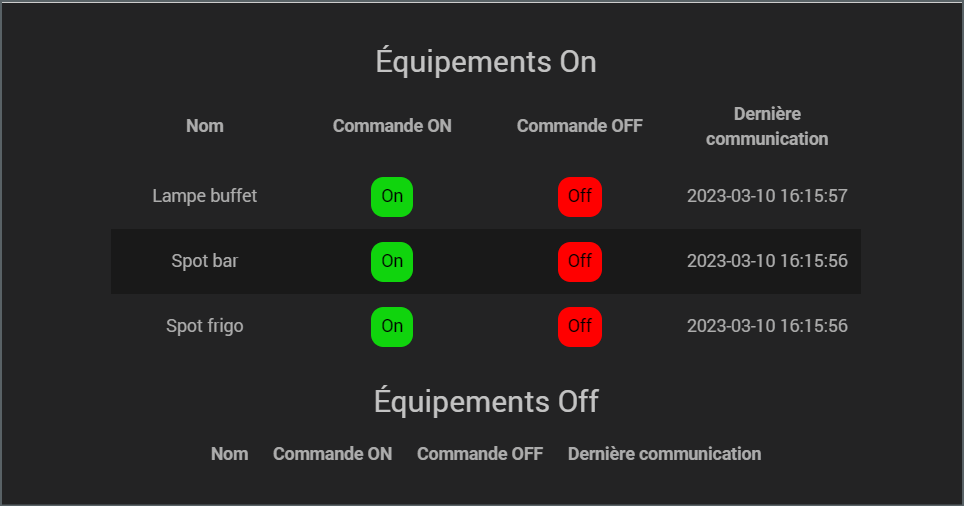Click Dernière communication header in Équipements On table
The height and width of the screenshot is (506, 964).
767,126
